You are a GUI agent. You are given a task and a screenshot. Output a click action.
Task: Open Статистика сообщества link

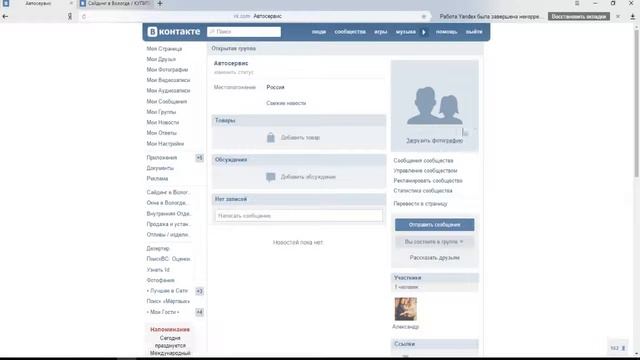423,191
